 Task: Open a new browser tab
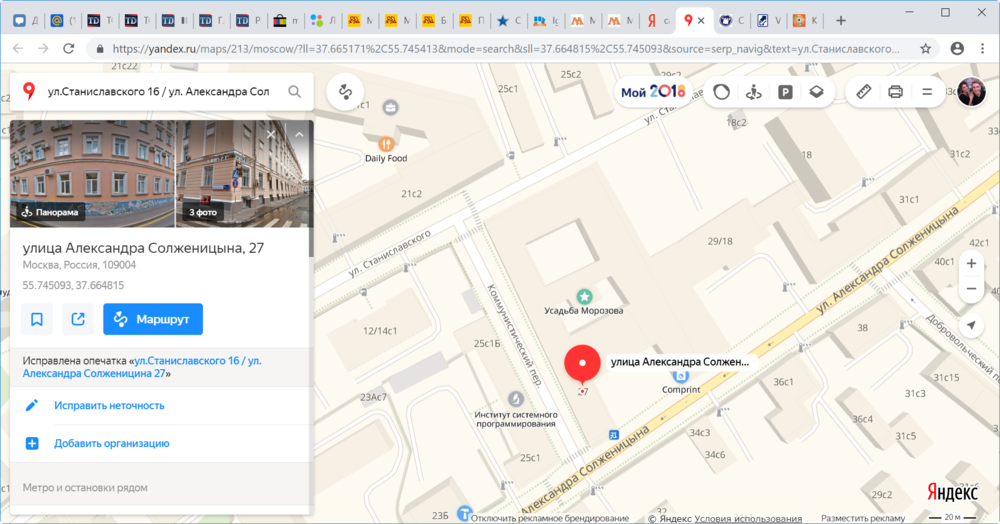[x=840, y=20]
